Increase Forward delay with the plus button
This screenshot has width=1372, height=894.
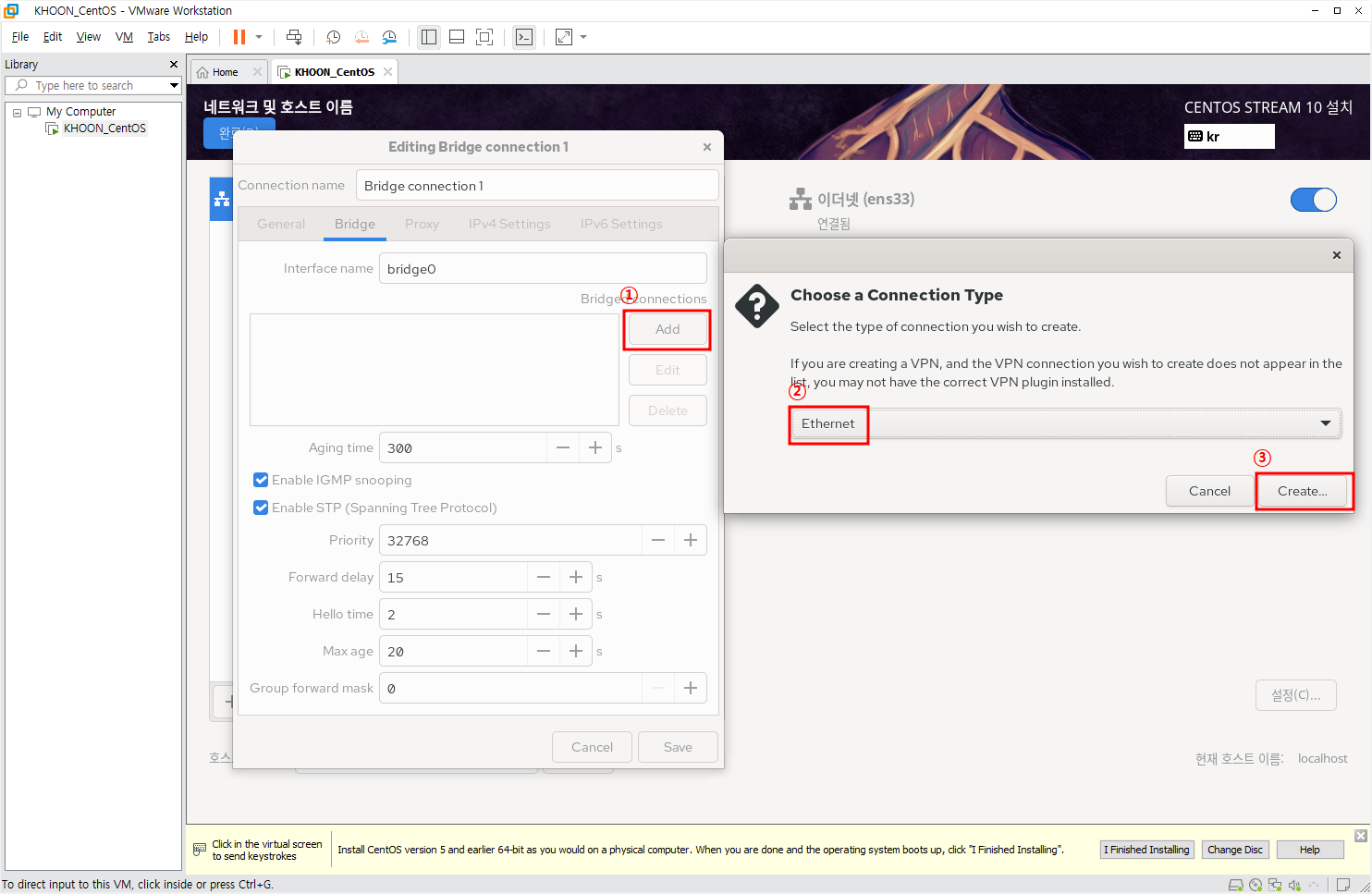pos(576,577)
